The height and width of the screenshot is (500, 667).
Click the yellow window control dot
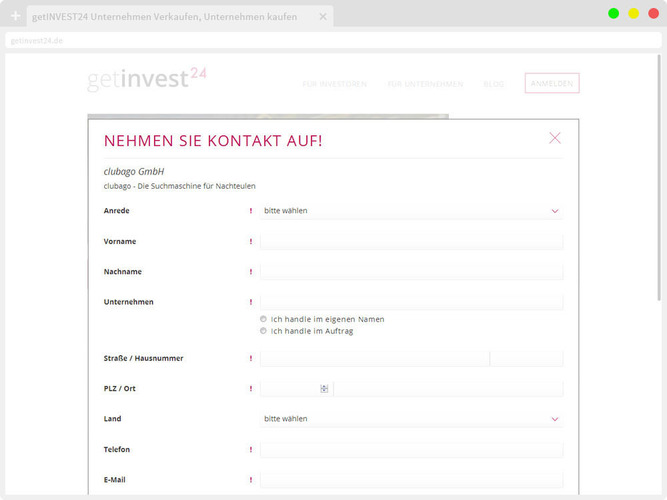(633, 14)
